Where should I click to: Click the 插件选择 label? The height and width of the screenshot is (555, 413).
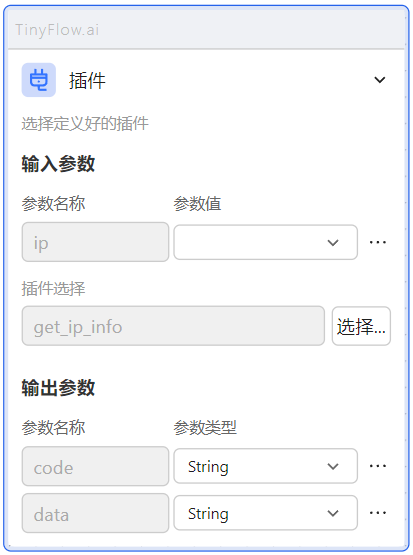pos(53,288)
